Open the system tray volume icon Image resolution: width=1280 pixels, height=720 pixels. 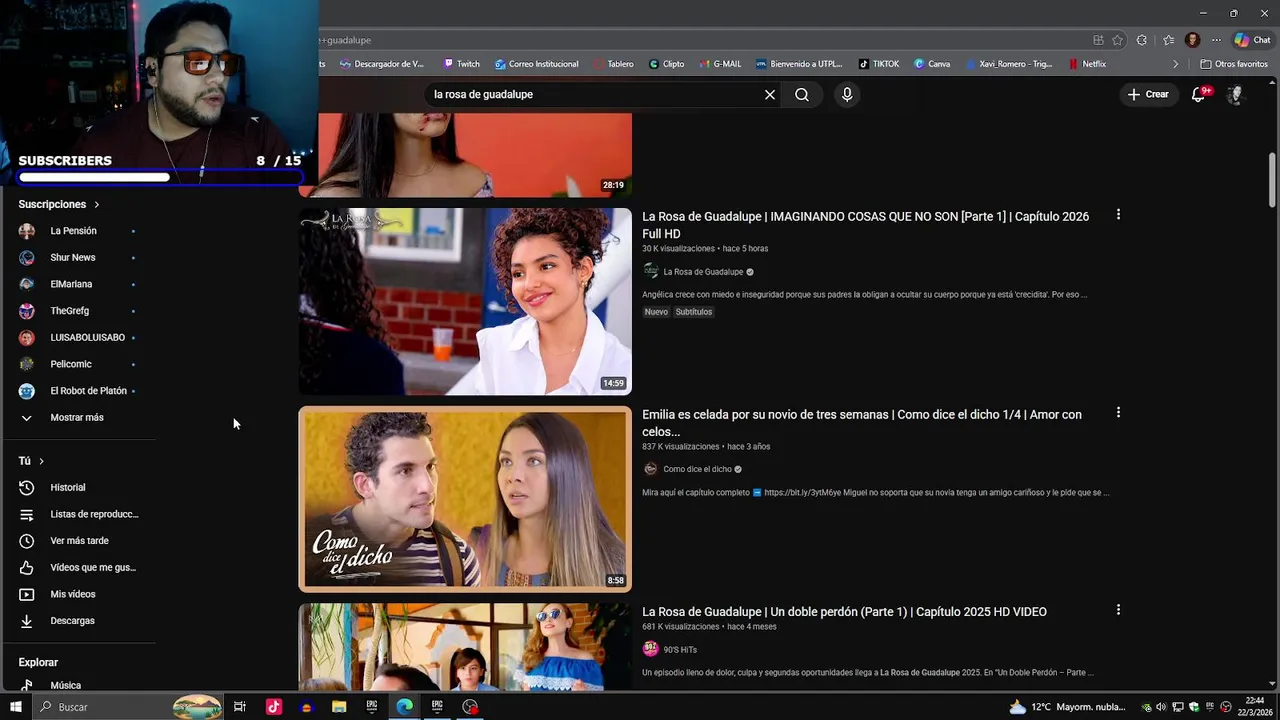(1161, 707)
